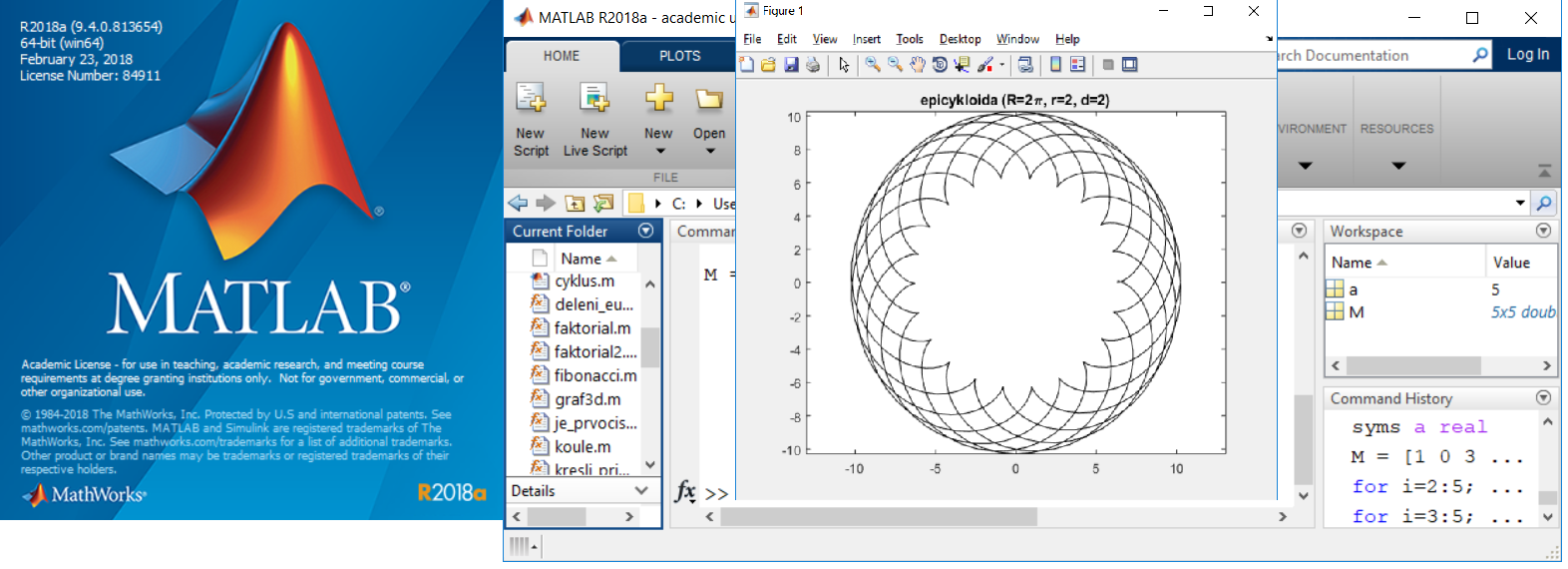Expand the Details panel chevron
1568x569 pixels.
[641, 490]
